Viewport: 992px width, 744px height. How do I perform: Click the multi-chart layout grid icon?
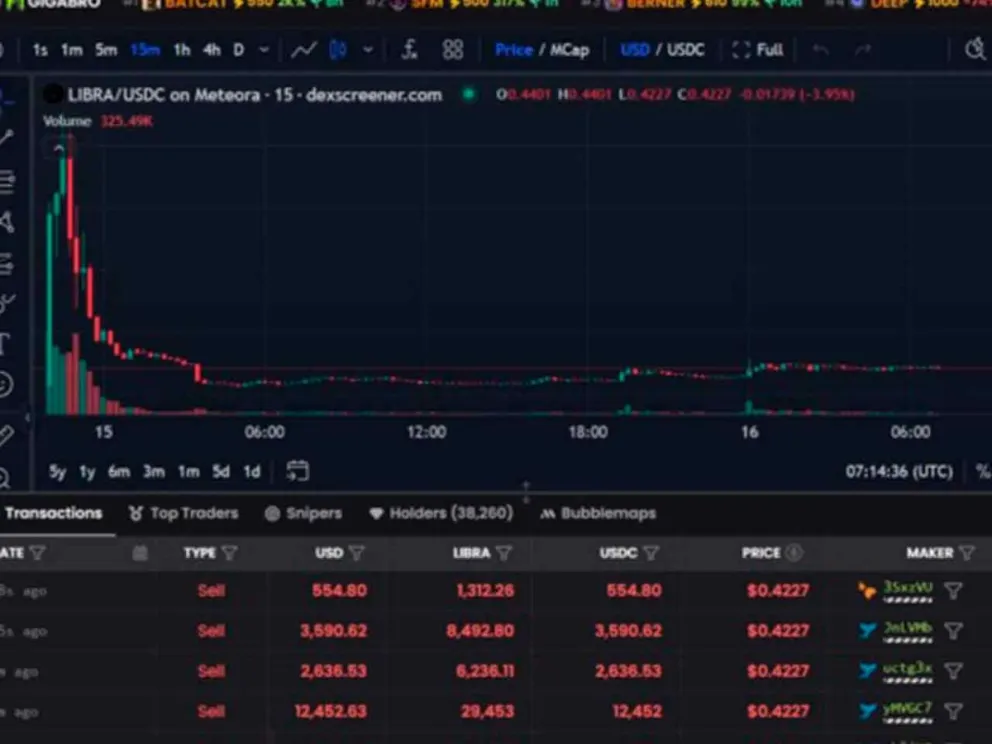click(x=453, y=50)
